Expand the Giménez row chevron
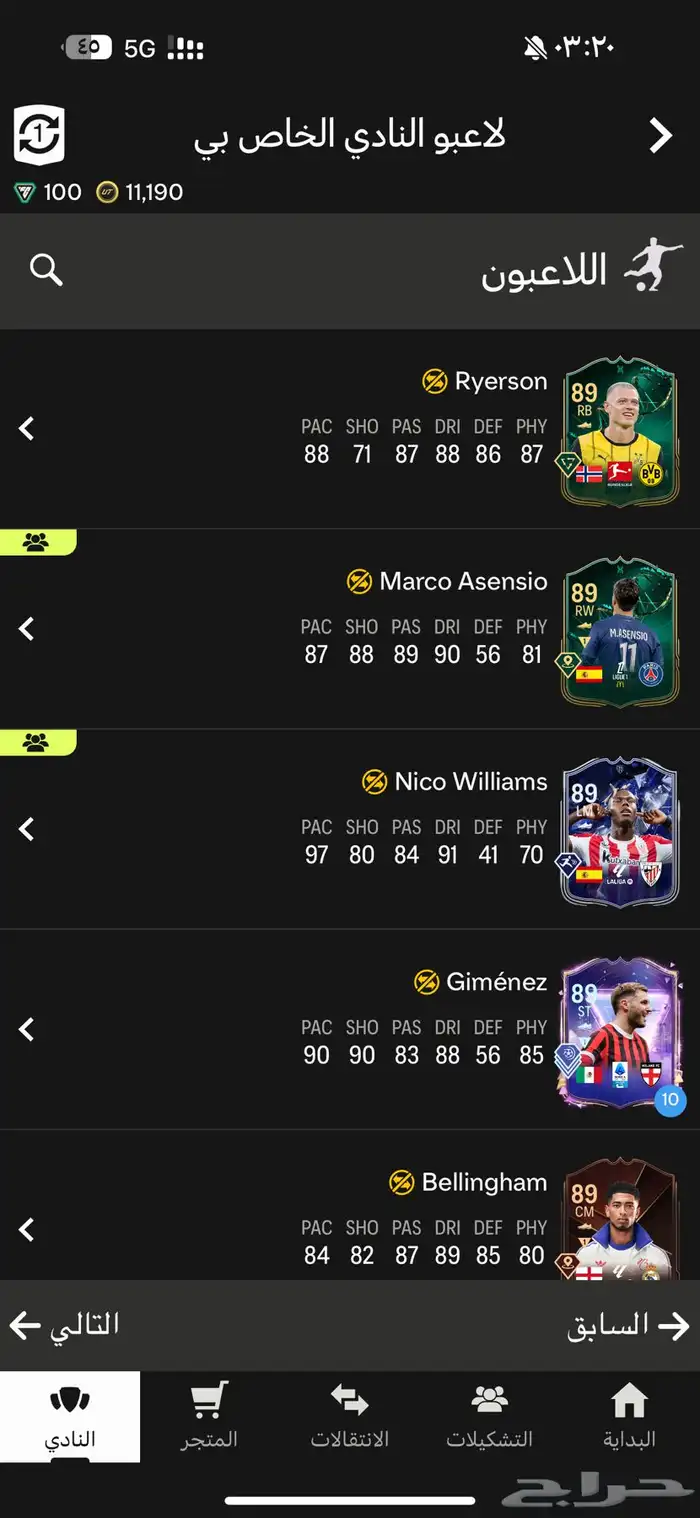Screen dimensions: 700x1518 tap(27, 1028)
